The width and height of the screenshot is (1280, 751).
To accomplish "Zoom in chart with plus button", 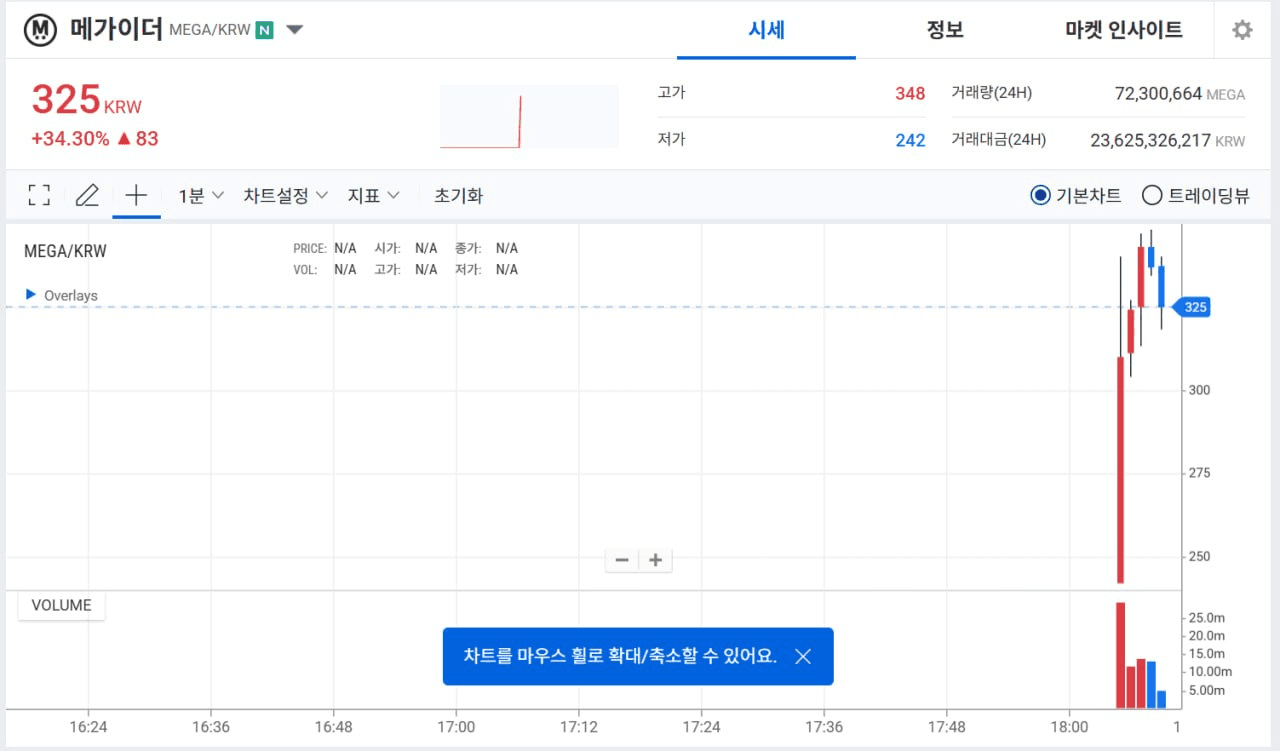I will click(x=656, y=560).
